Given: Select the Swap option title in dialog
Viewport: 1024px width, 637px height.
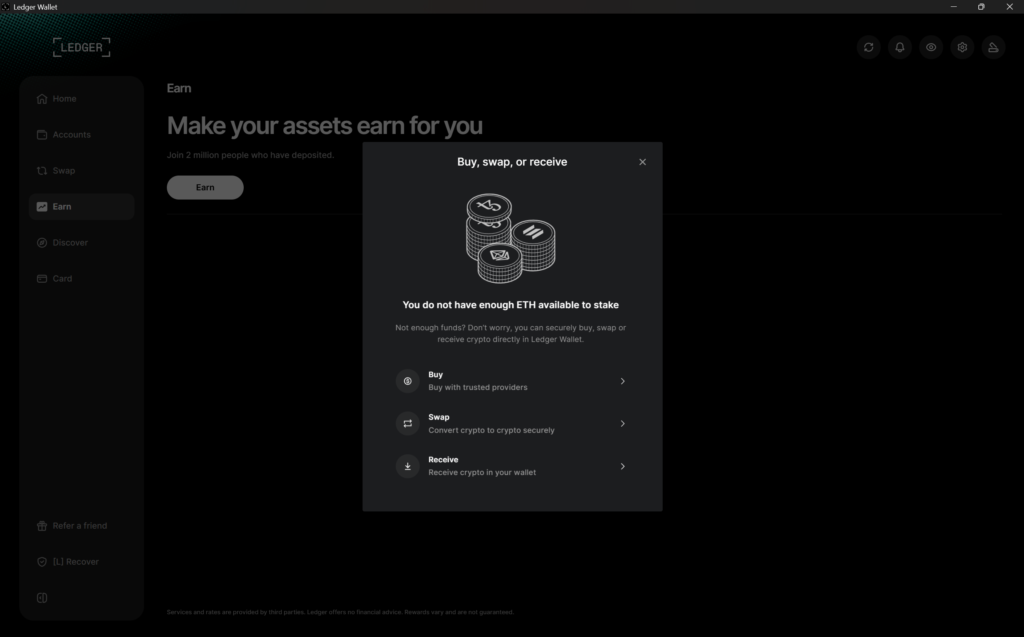Looking at the screenshot, I should coord(439,417).
